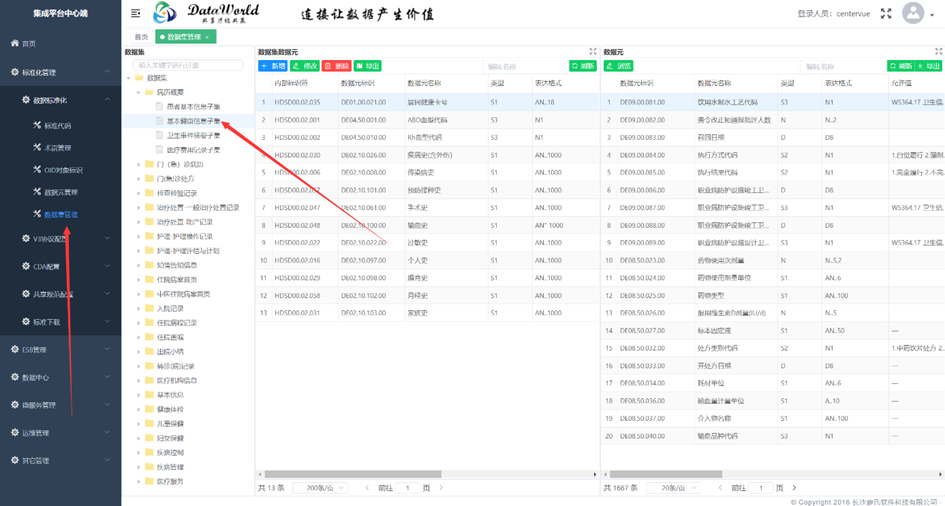Toggle fullscreen mode icon in header
The image size is (945, 506).
click(x=886, y=13)
